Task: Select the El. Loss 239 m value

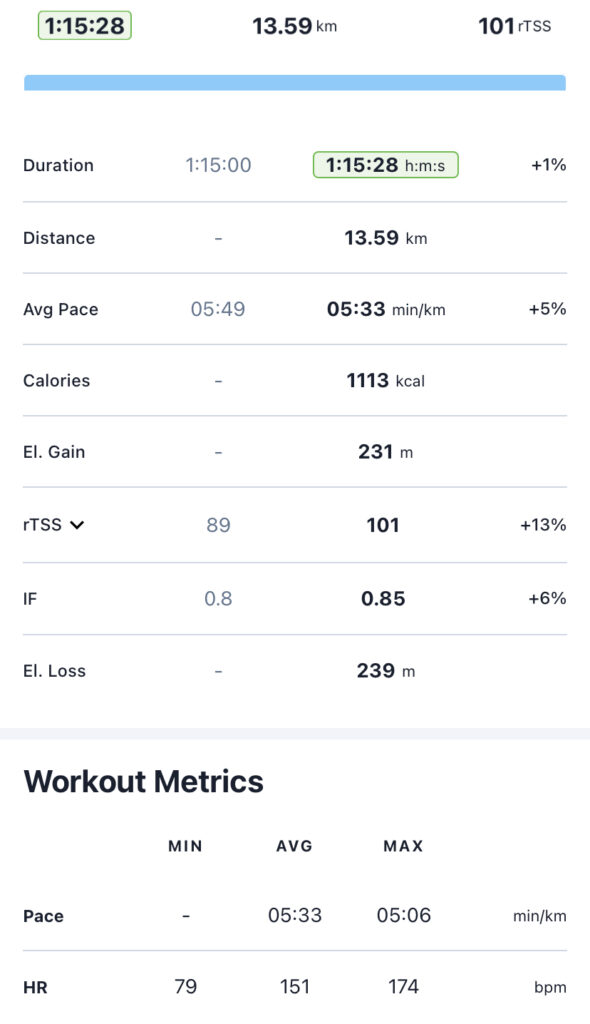Action: [385, 671]
